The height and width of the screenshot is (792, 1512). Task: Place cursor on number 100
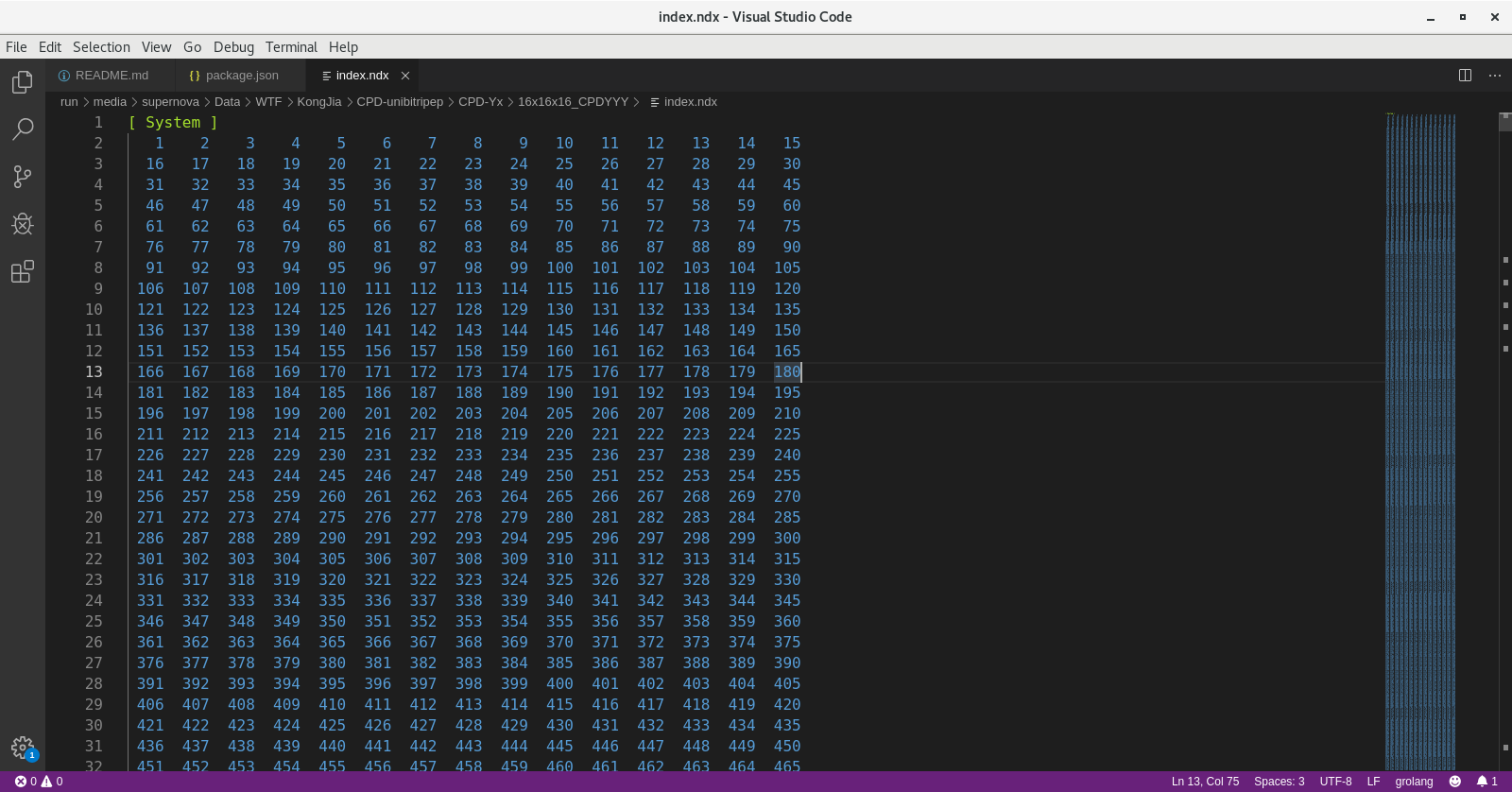559,268
